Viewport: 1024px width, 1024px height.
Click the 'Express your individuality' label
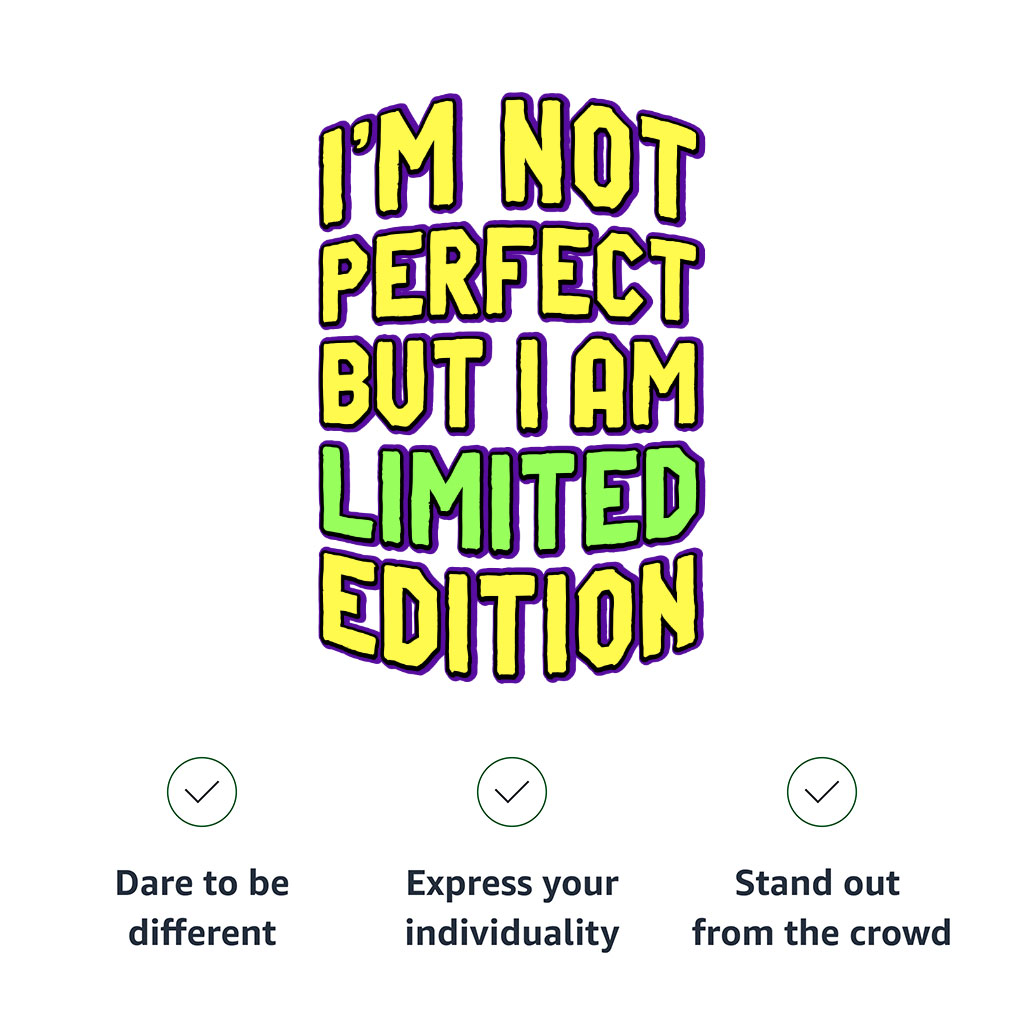click(512, 908)
